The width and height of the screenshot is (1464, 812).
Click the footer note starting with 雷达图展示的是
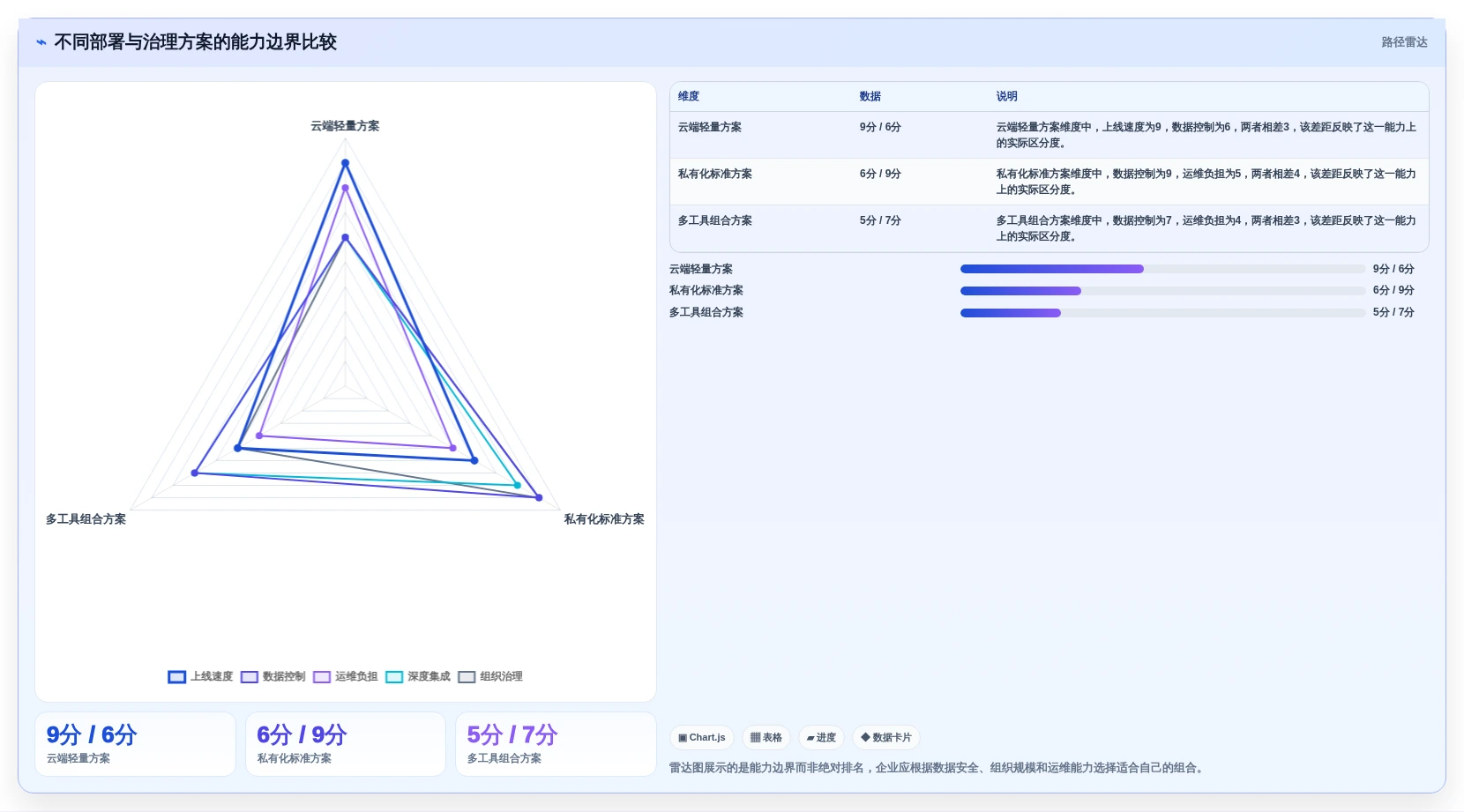[937, 768]
